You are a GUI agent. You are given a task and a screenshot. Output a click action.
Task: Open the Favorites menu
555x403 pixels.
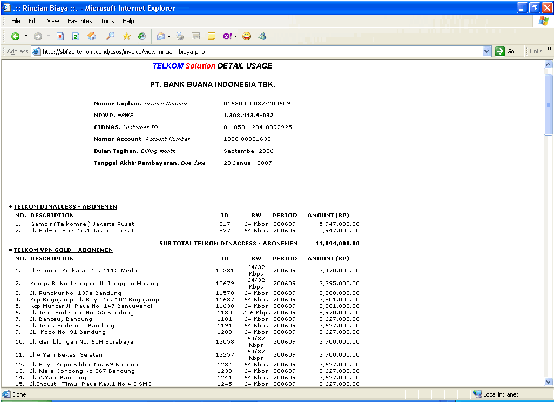tap(80, 21)
